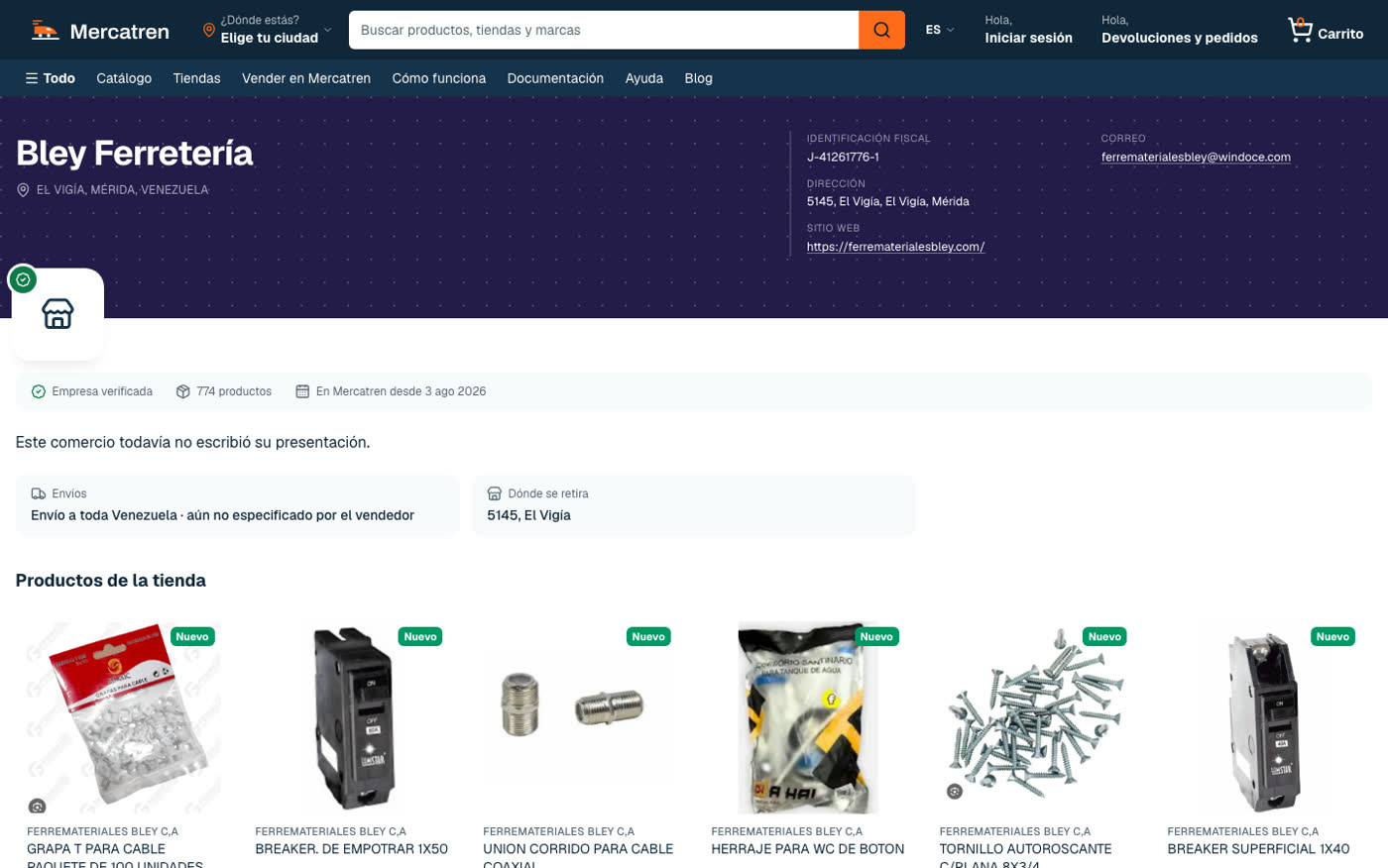The image size is (1388, 868).
Task: Click the BREAKER SUPERFICIAL 1X40 title
Action: (x=1259, y=849)
